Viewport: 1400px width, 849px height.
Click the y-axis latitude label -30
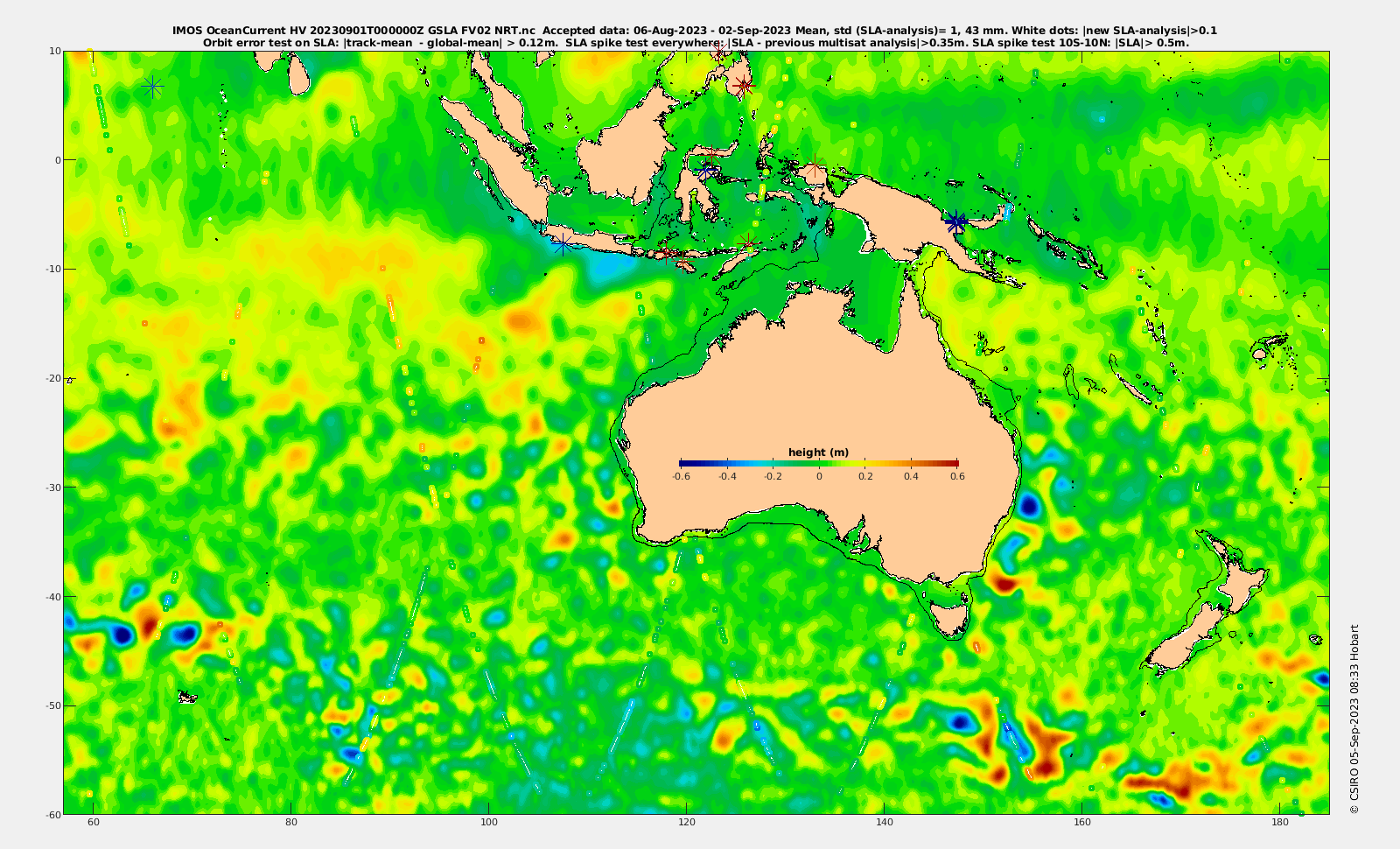click(x=52, y=487)
